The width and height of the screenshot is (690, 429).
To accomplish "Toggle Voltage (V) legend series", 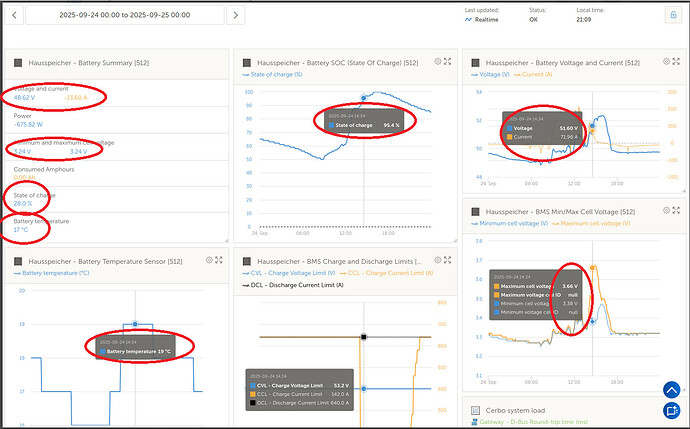I will coord(490,75).
